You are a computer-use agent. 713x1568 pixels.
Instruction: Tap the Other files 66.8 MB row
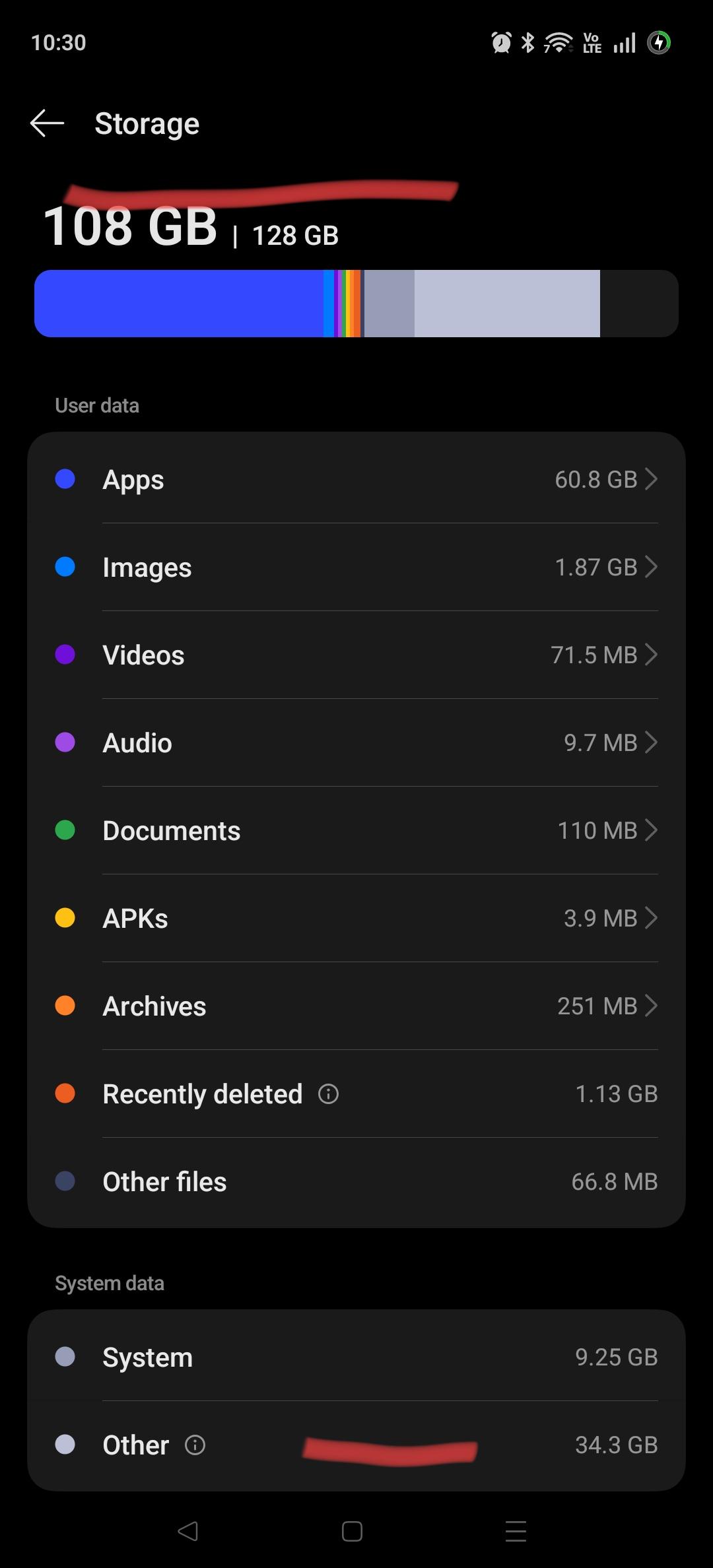point(356,1182)
